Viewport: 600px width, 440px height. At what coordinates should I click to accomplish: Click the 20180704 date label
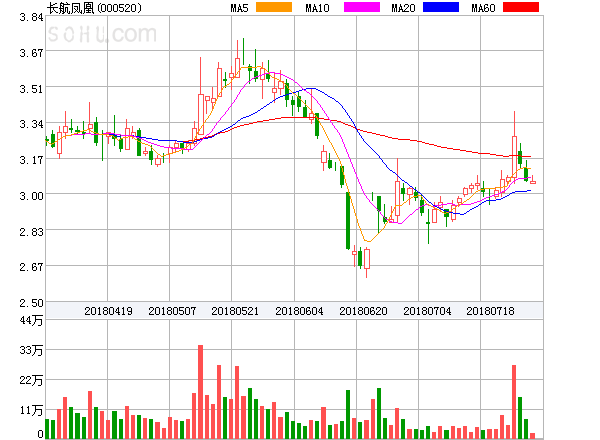(427, 311)
